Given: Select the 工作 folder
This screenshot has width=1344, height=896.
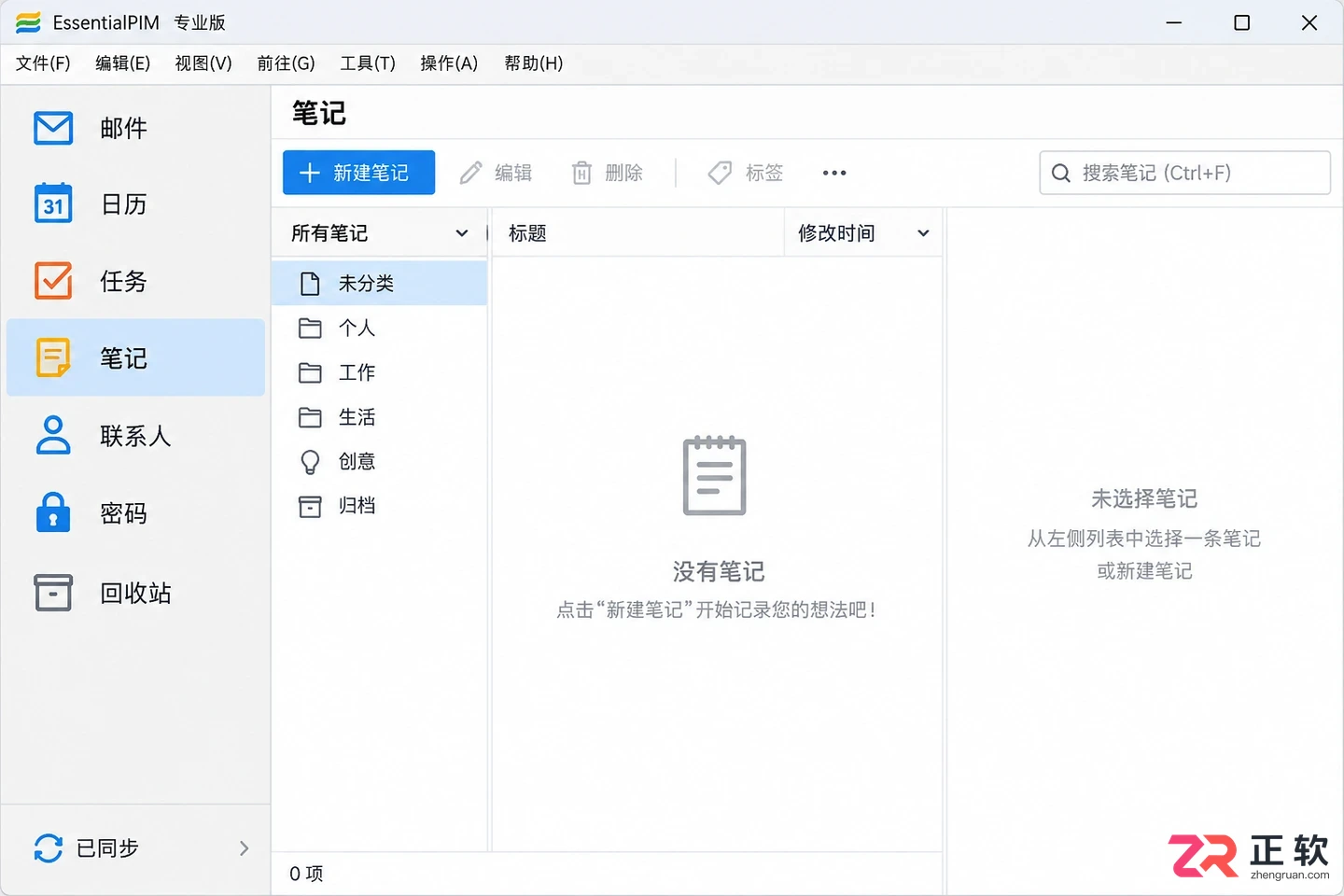Looking at the screenshot, I should (x=379, y=372).
